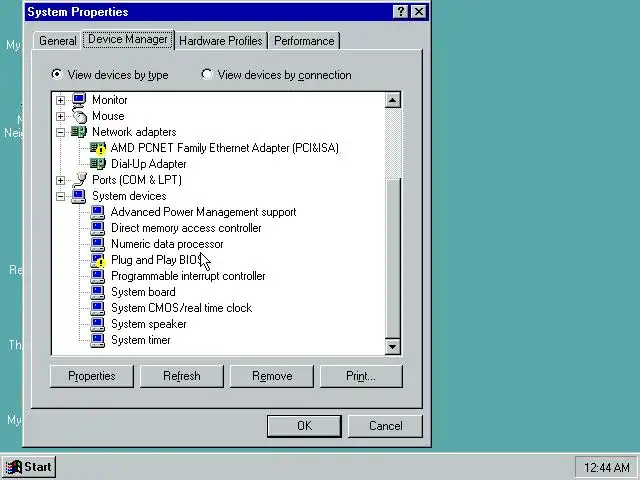This screenshot has width=640, height=480.
Task: Select the System timer icon
Action: (x=98, y=340)
